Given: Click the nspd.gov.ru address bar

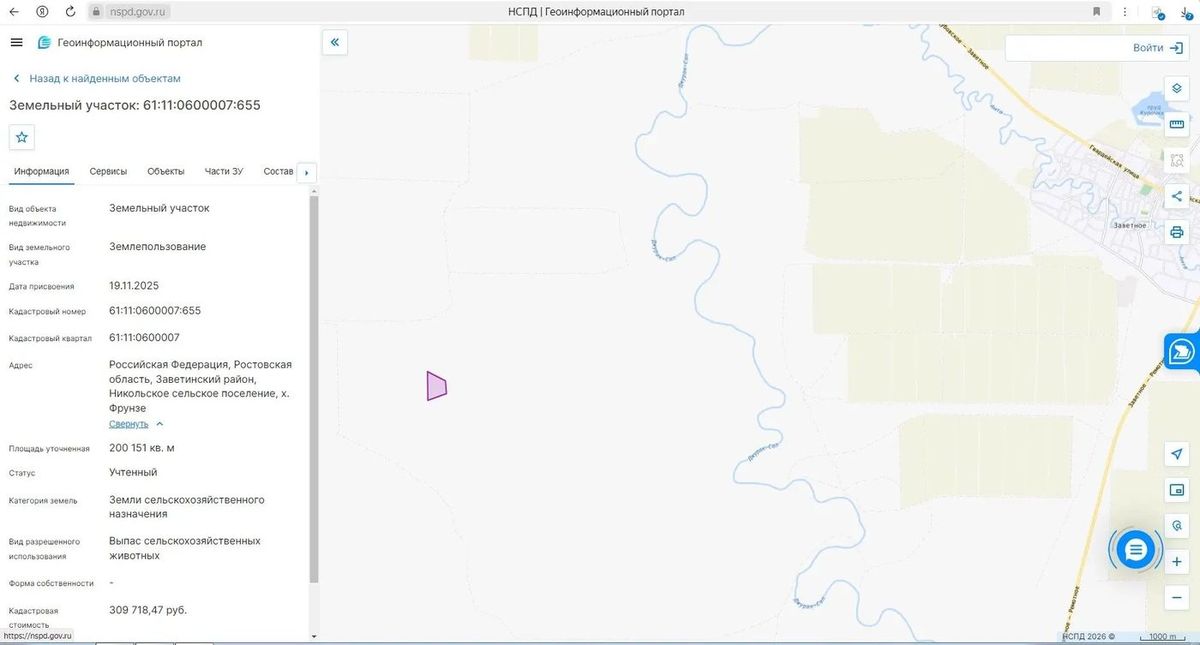Looking at the screenshot, I should pyautogui.click(x=128, y=11).
